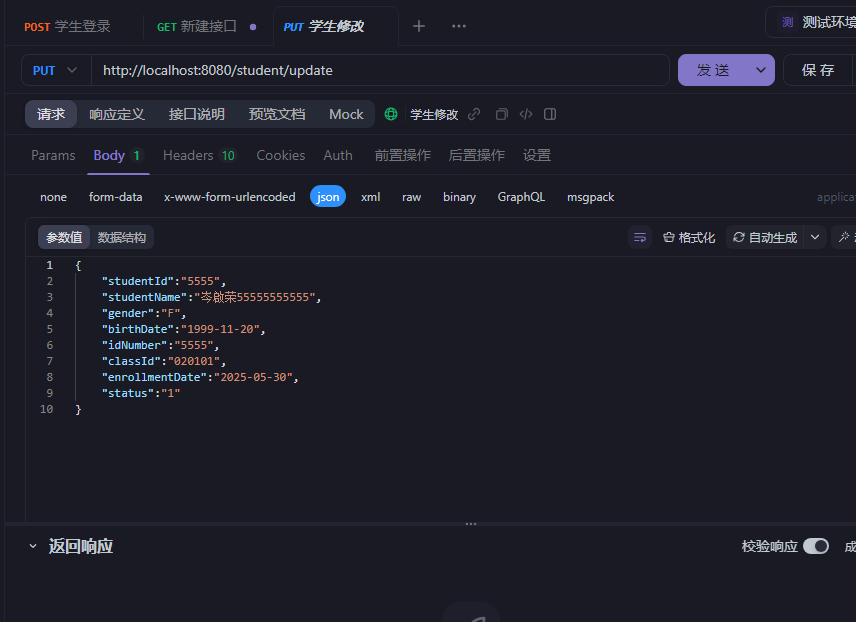The width and height of the screenshot is (856, 622).
Task: Click the "idNumber":"5555" line
Action: [160, 345]
